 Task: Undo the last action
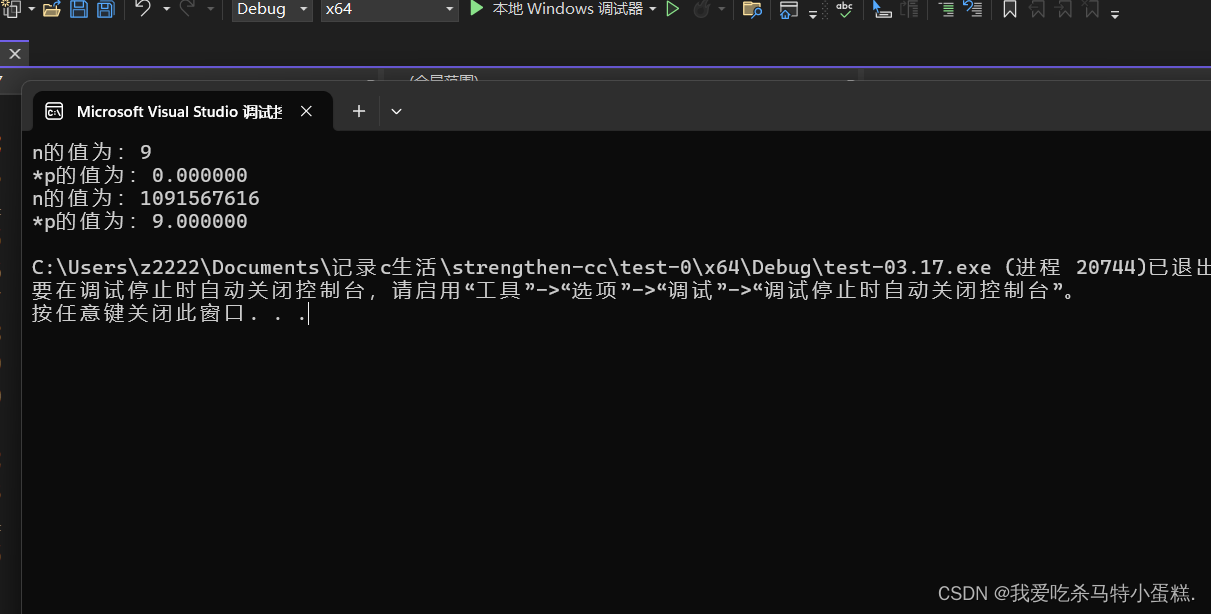(x=143, y=9)
